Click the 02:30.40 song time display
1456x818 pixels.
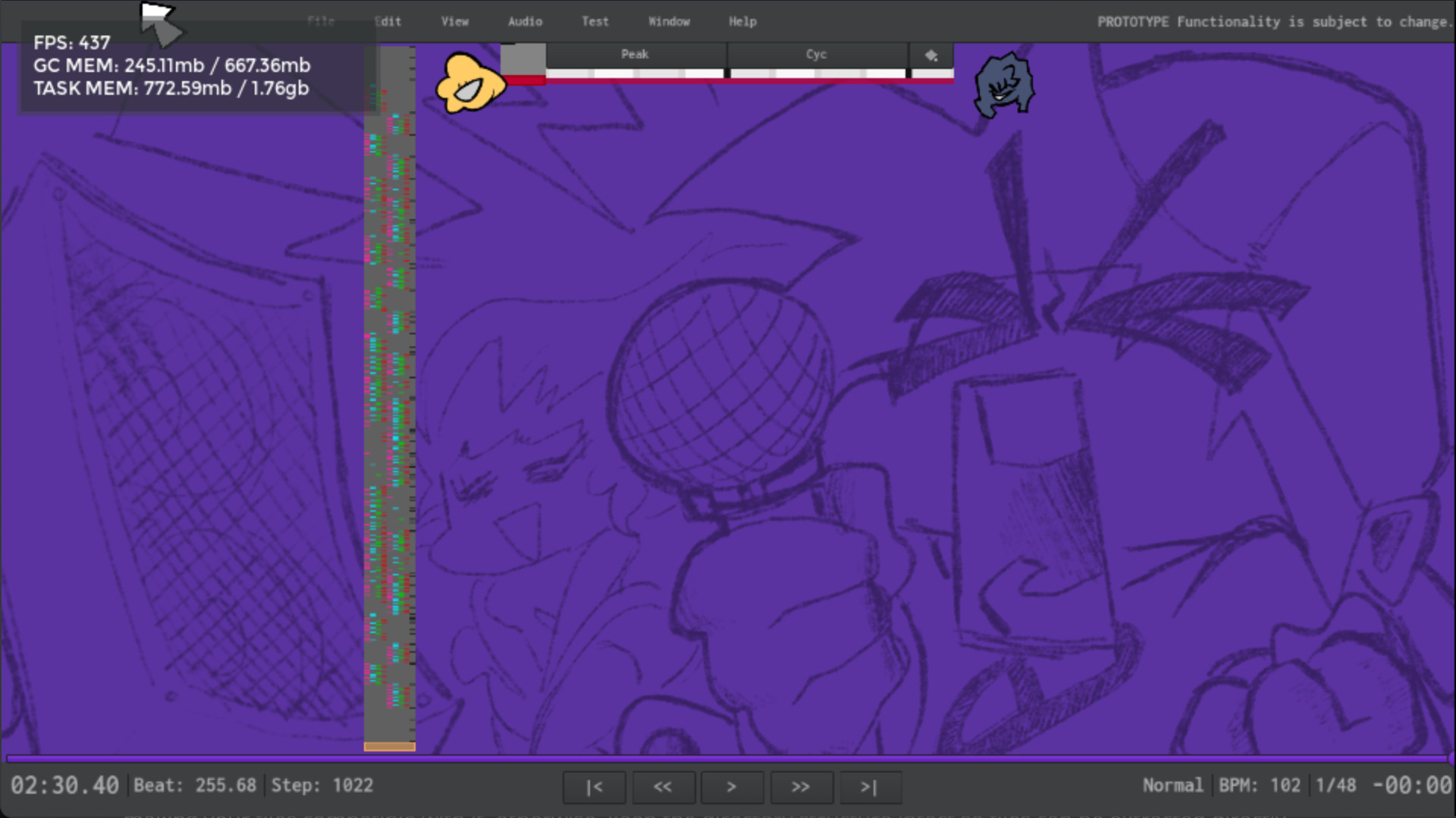[x=64, y=785]
